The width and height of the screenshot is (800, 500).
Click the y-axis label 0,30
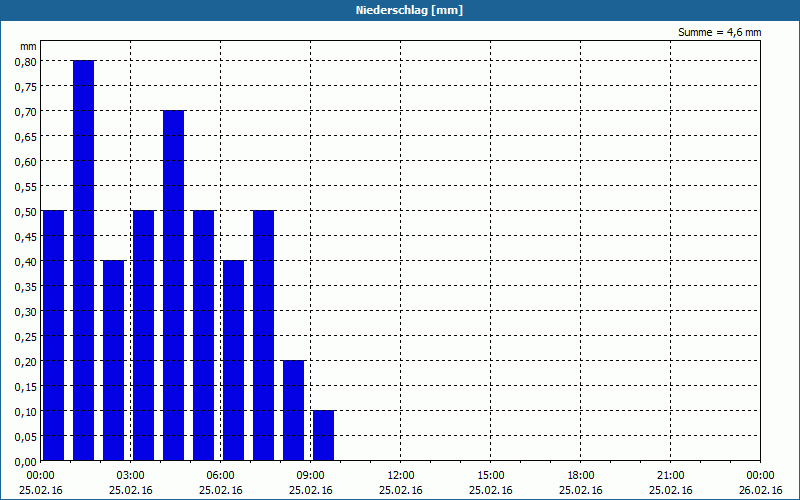[x=26, y=312]
